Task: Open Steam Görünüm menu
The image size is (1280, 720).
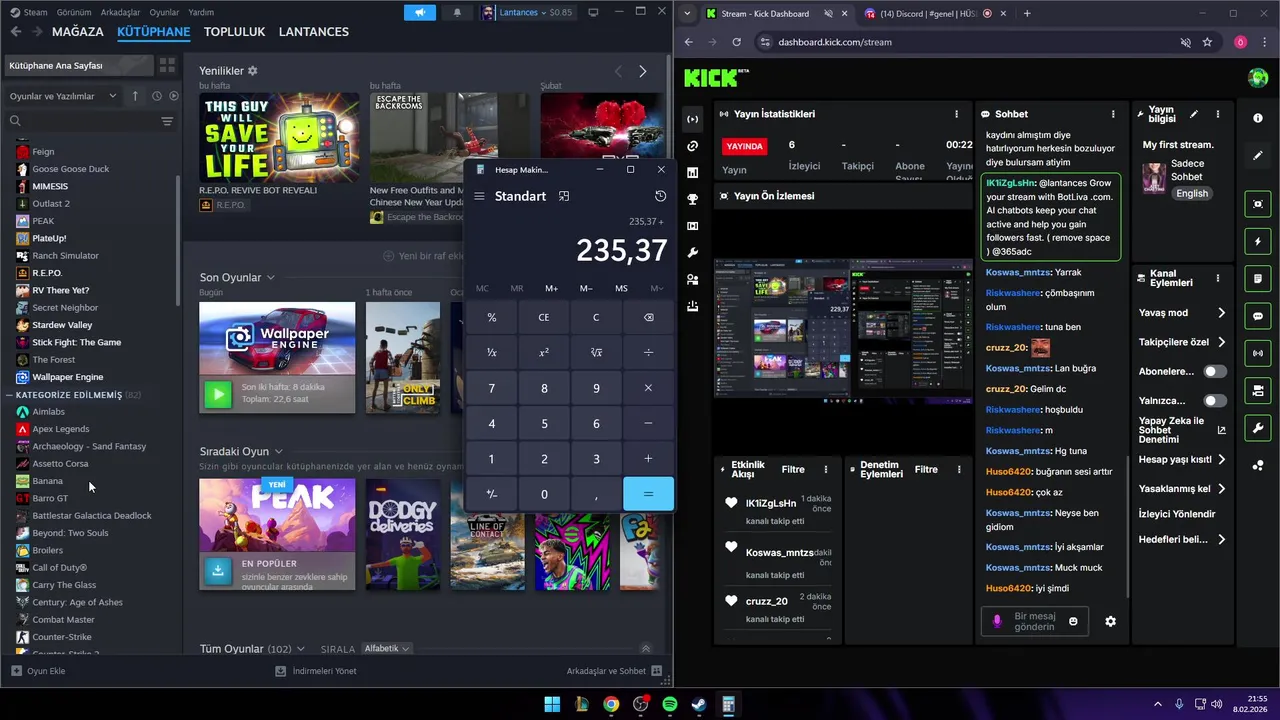Action: pos(74,12)
